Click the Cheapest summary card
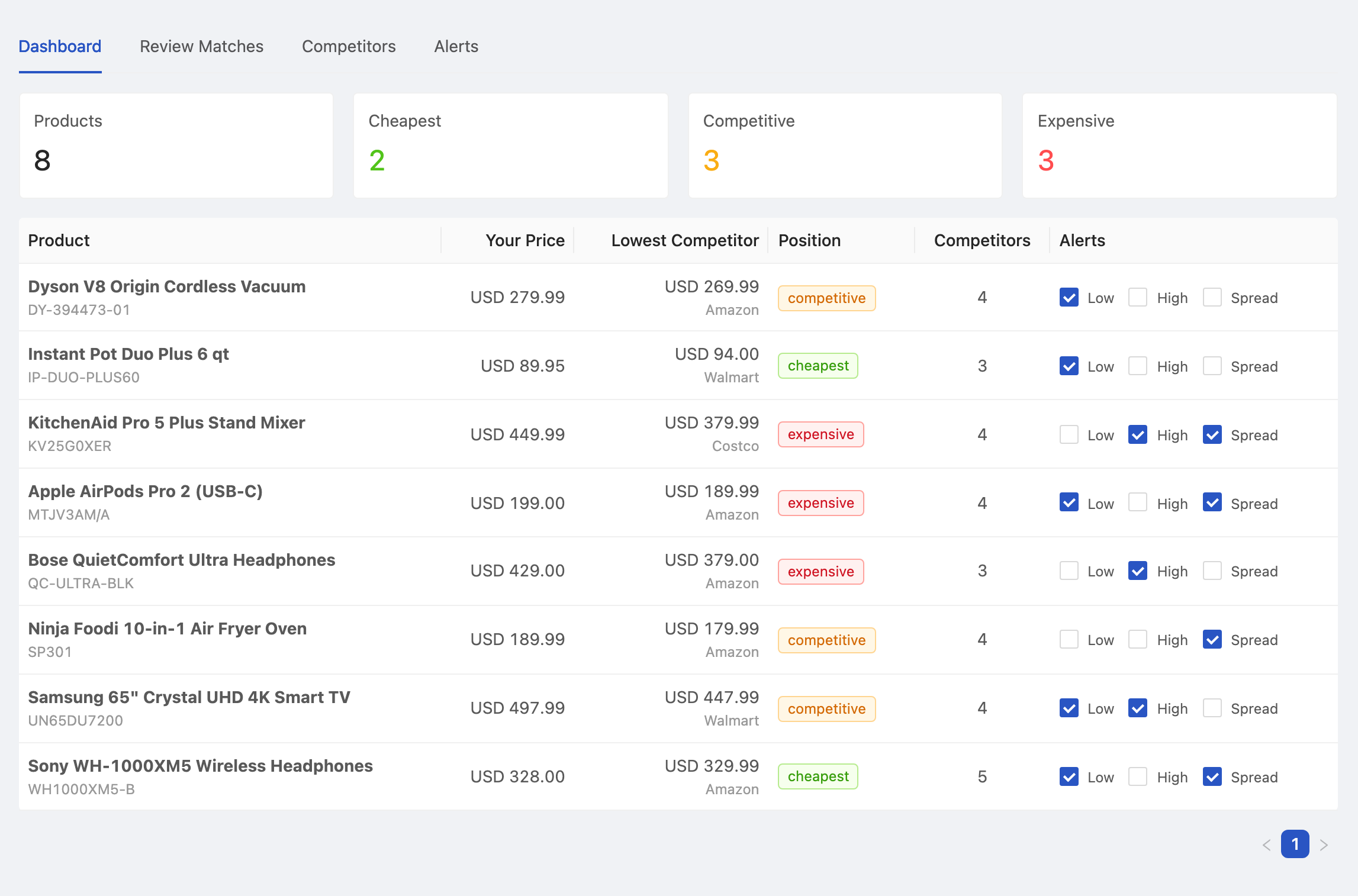This screenshot has height=896, width=1358. [511, 146]
